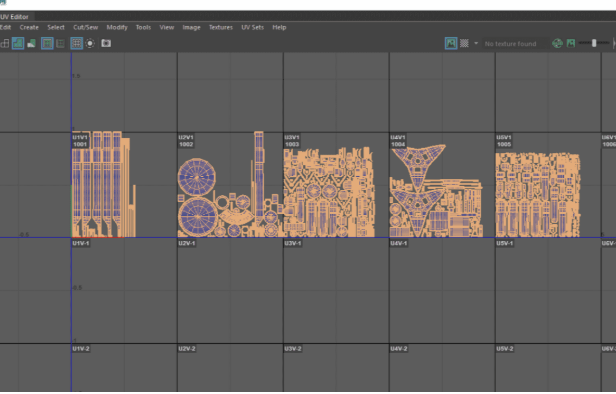The height and width of the screenshot is (394, 616).
Task: Open the Modify menu
Action: point(117,27)
